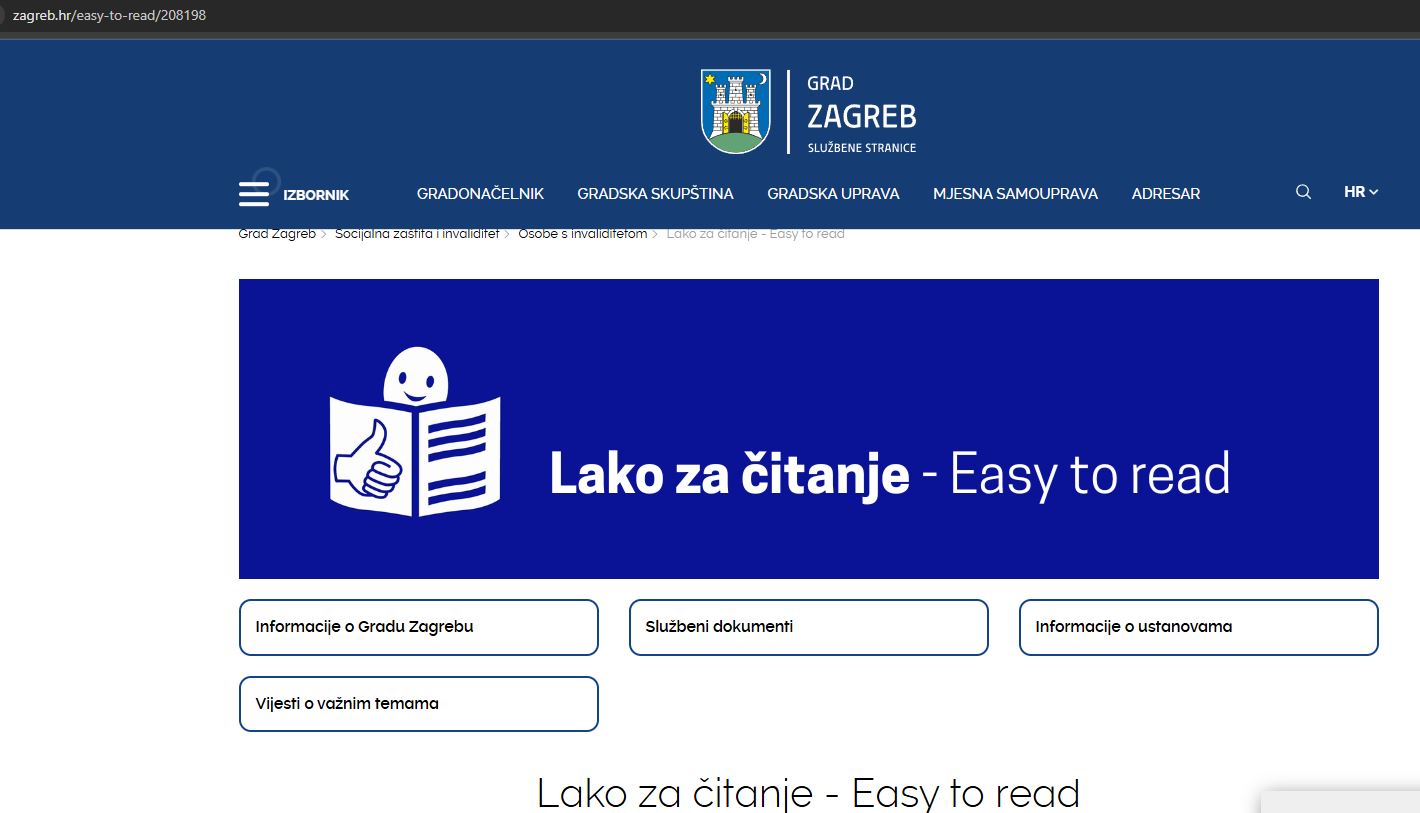1420x813 pixels.
Task: Click Lako za čitanje breadcrumb text
Action: pyautogui.click(x=755, y=234)
